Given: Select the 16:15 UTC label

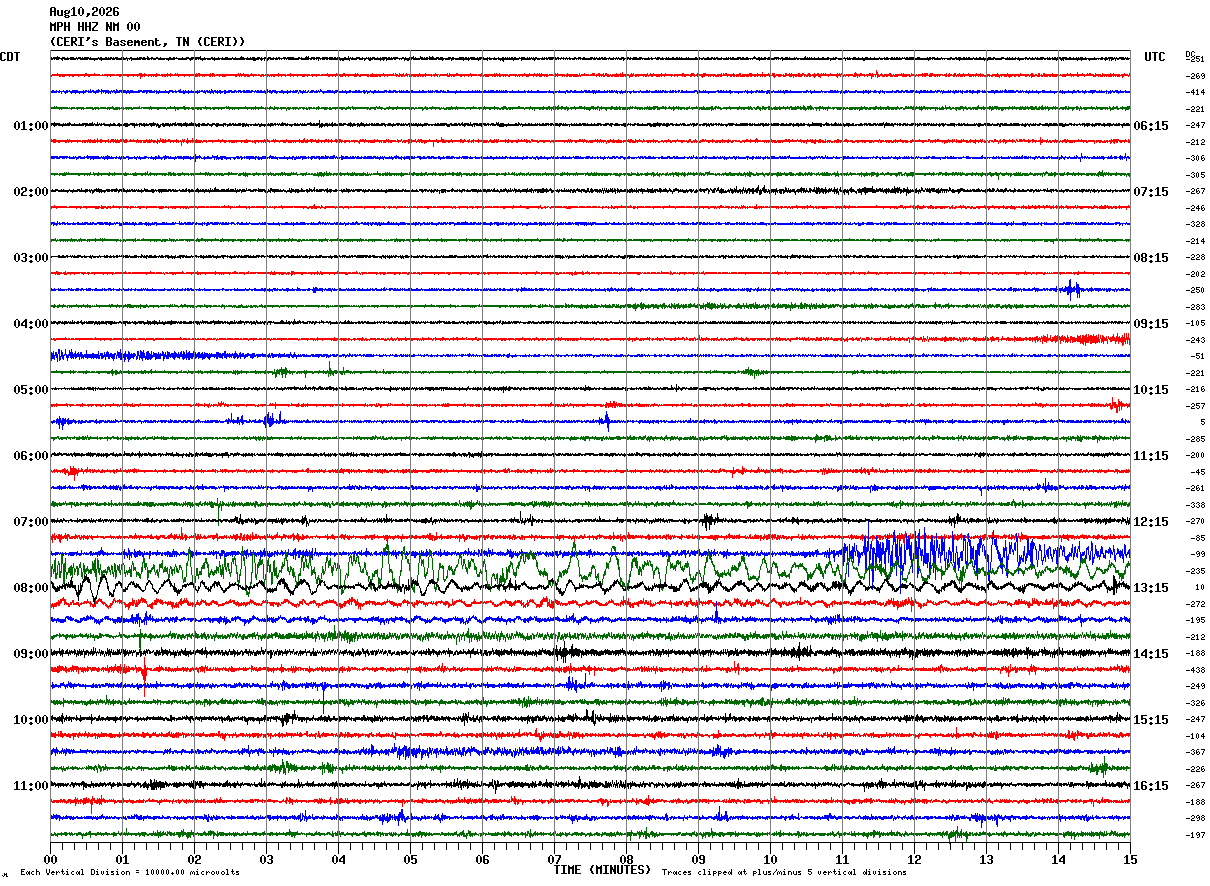Looking at the screenshot, I should coord(1151,786).
